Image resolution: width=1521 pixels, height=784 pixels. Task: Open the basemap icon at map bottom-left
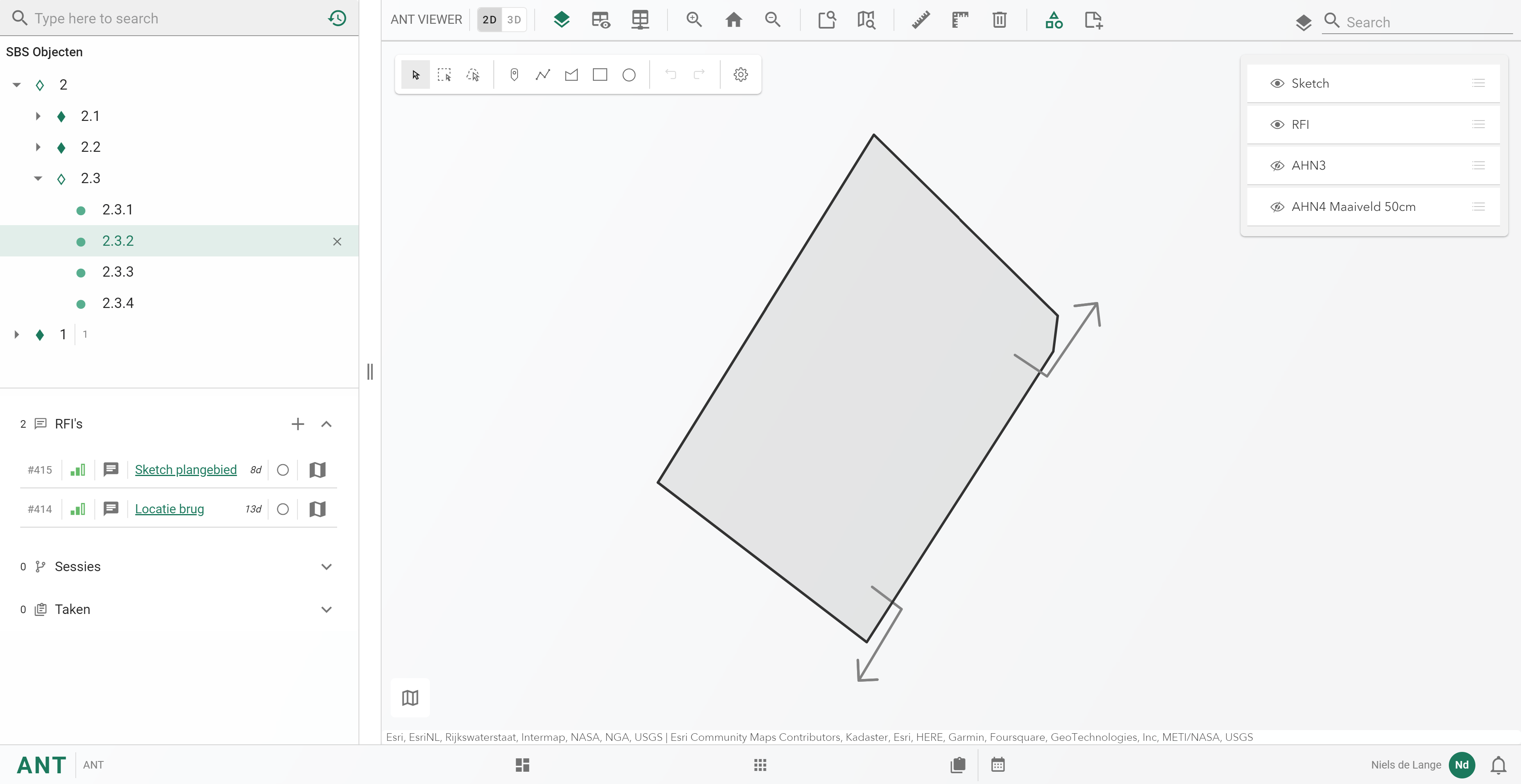410,697
